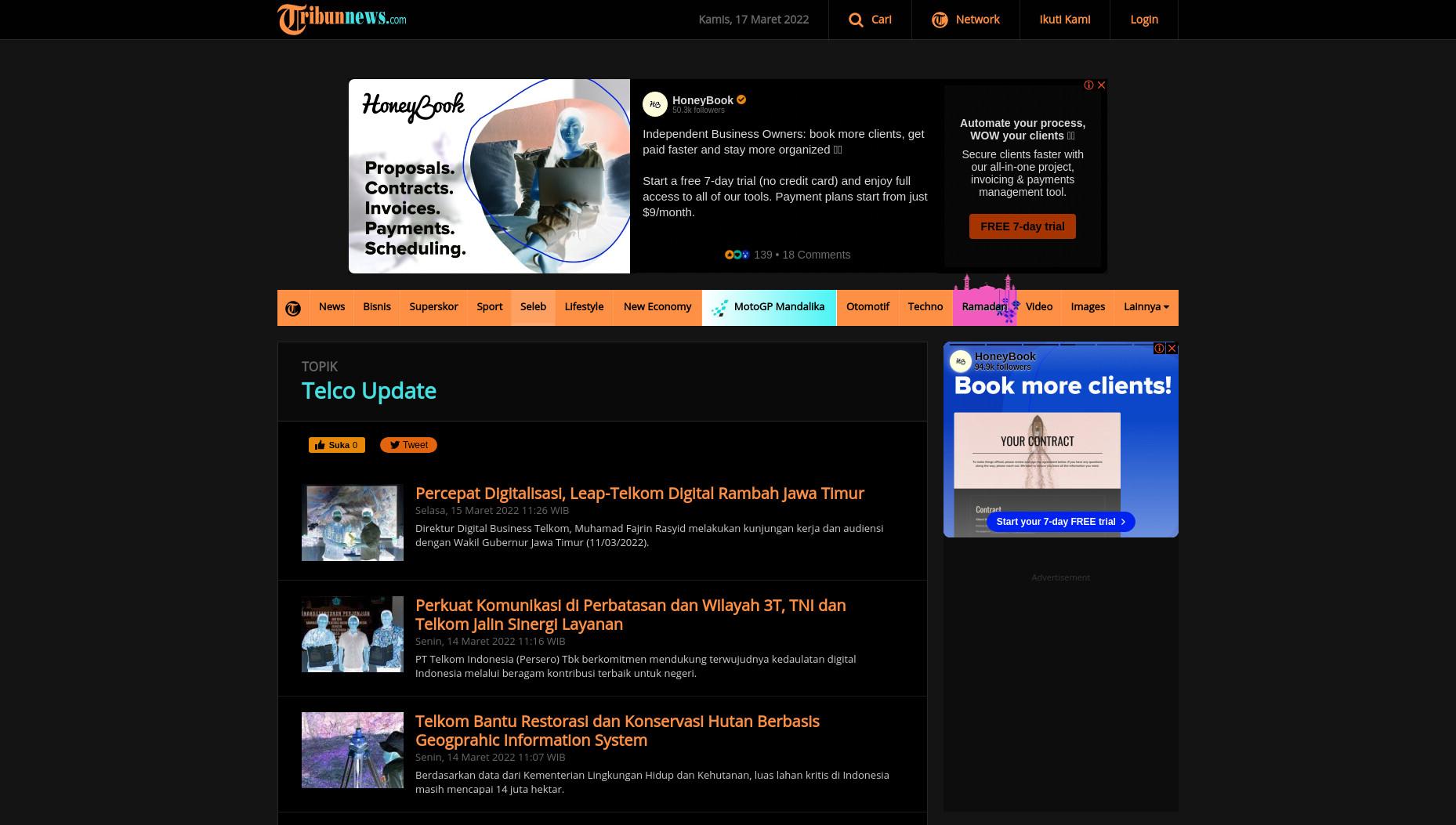The width and height of the screenshot is (1456, 825).
Task: Click the Cari search label
Action: pos(881,19)
